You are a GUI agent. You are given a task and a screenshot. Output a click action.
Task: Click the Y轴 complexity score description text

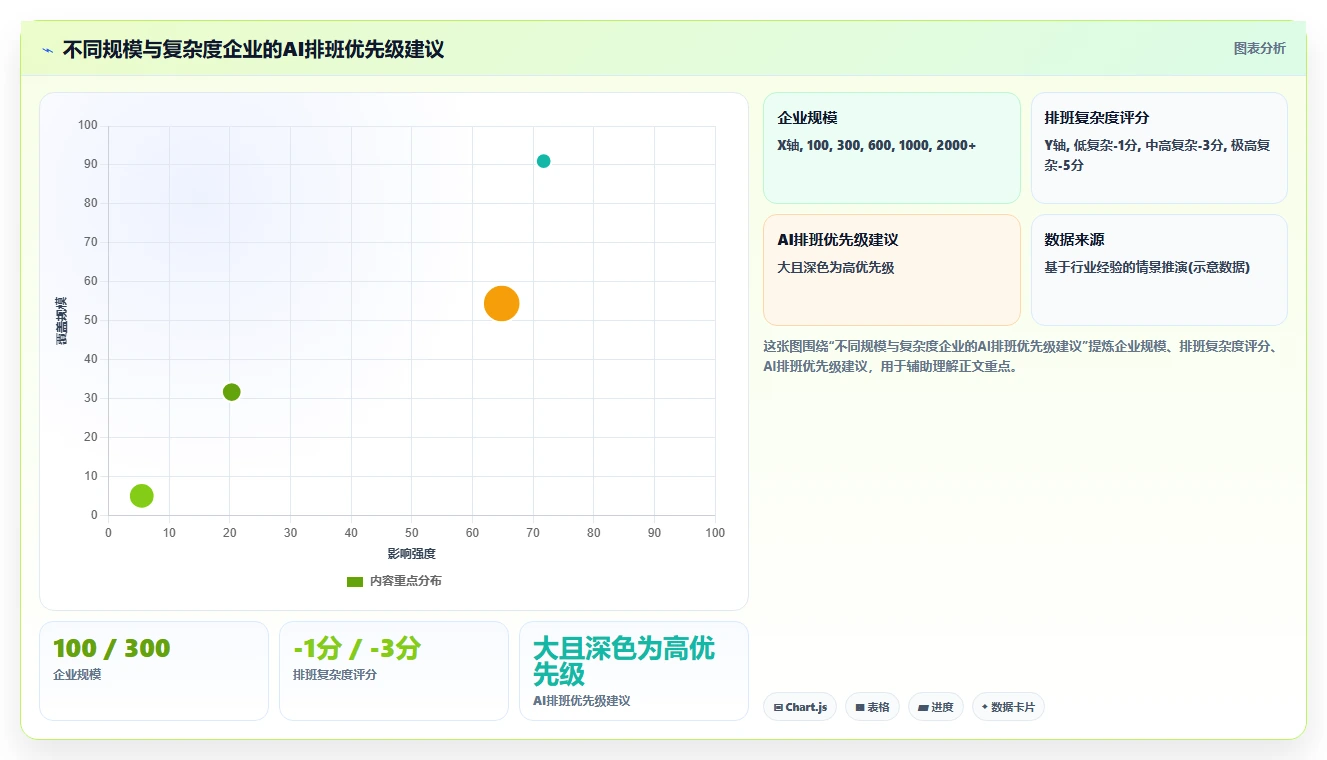click(1157, 155)
